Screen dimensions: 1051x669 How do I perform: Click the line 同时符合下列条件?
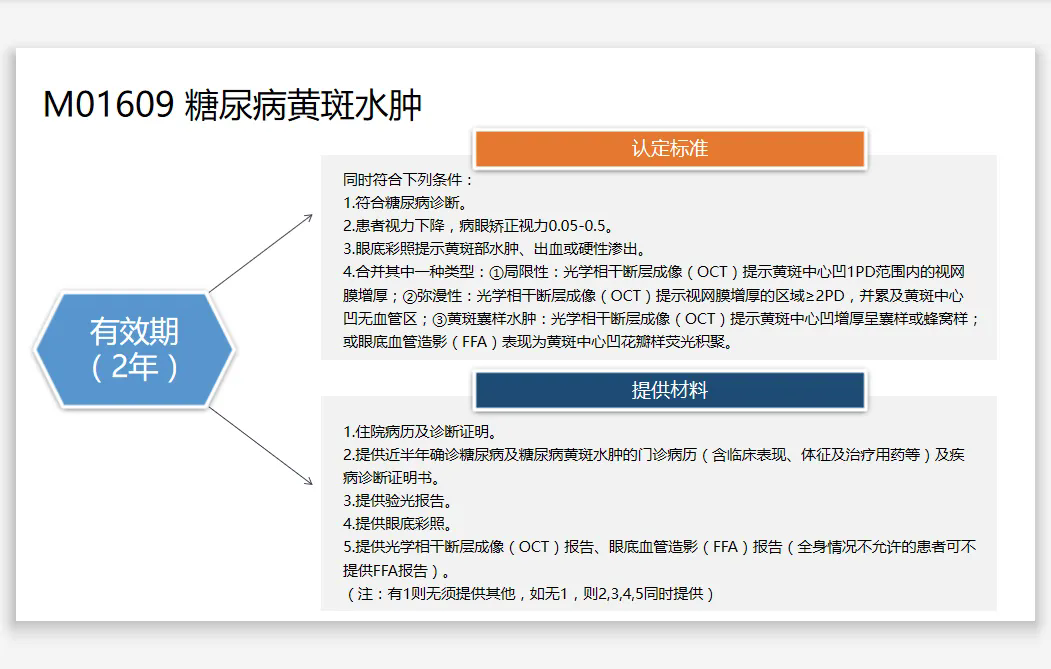408,180
